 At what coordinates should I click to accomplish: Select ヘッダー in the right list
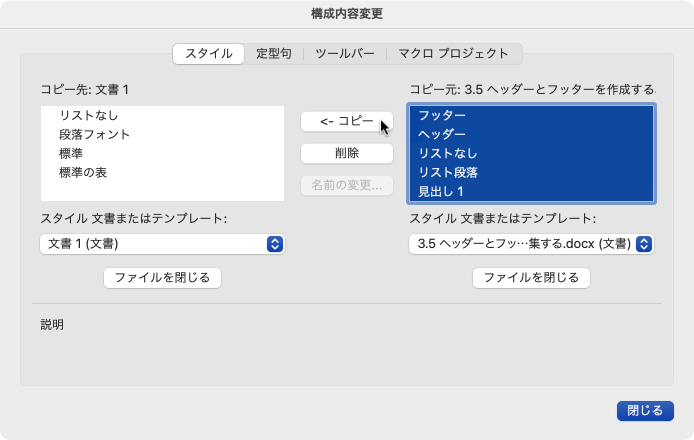pyautogui.click(x=442, y=134)
